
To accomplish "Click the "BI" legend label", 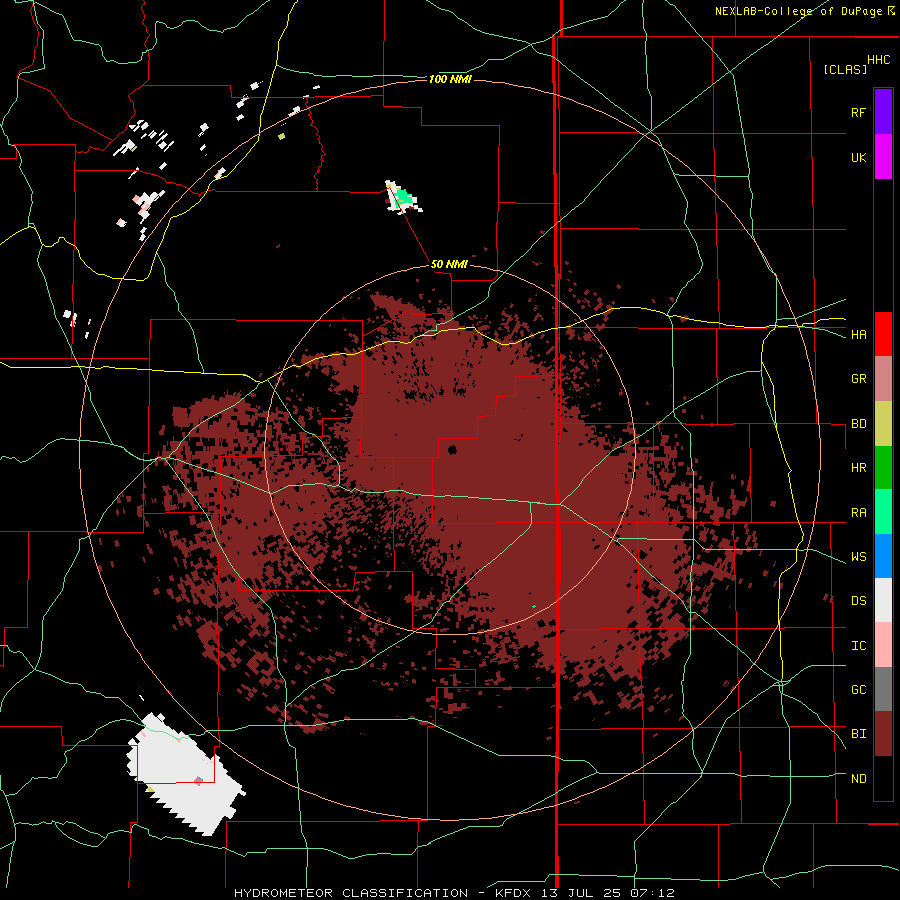I will 858,734.
